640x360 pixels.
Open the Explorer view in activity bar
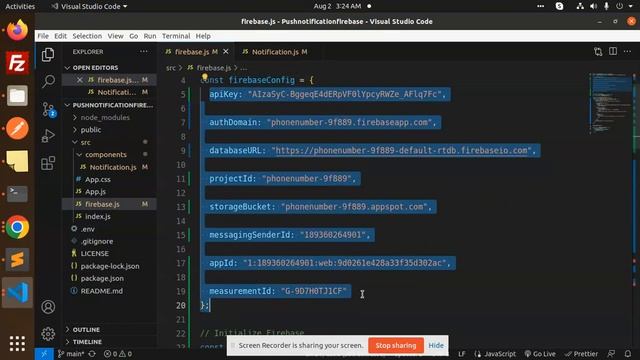(x=48, y=54)
